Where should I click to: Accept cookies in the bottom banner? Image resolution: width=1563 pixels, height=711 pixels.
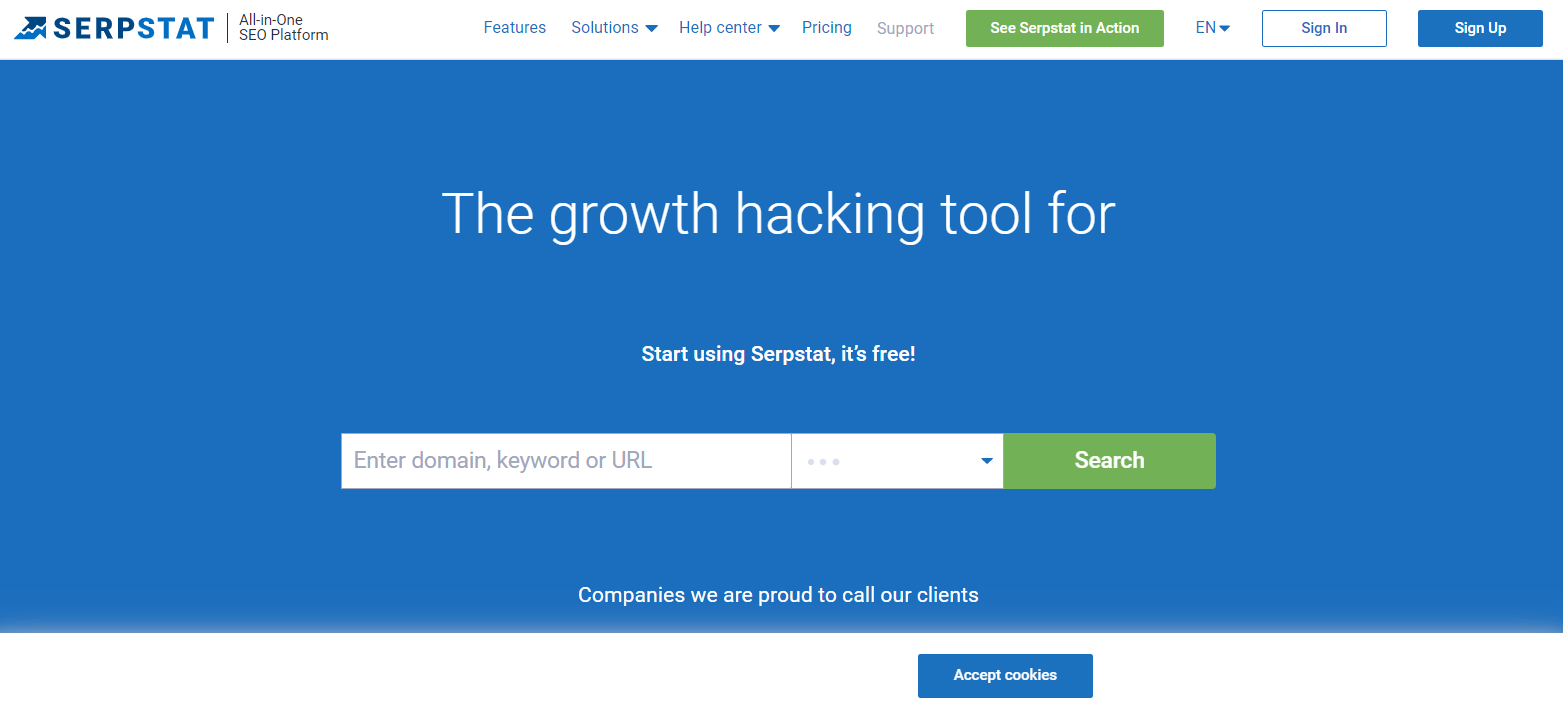pos(1005,676)
